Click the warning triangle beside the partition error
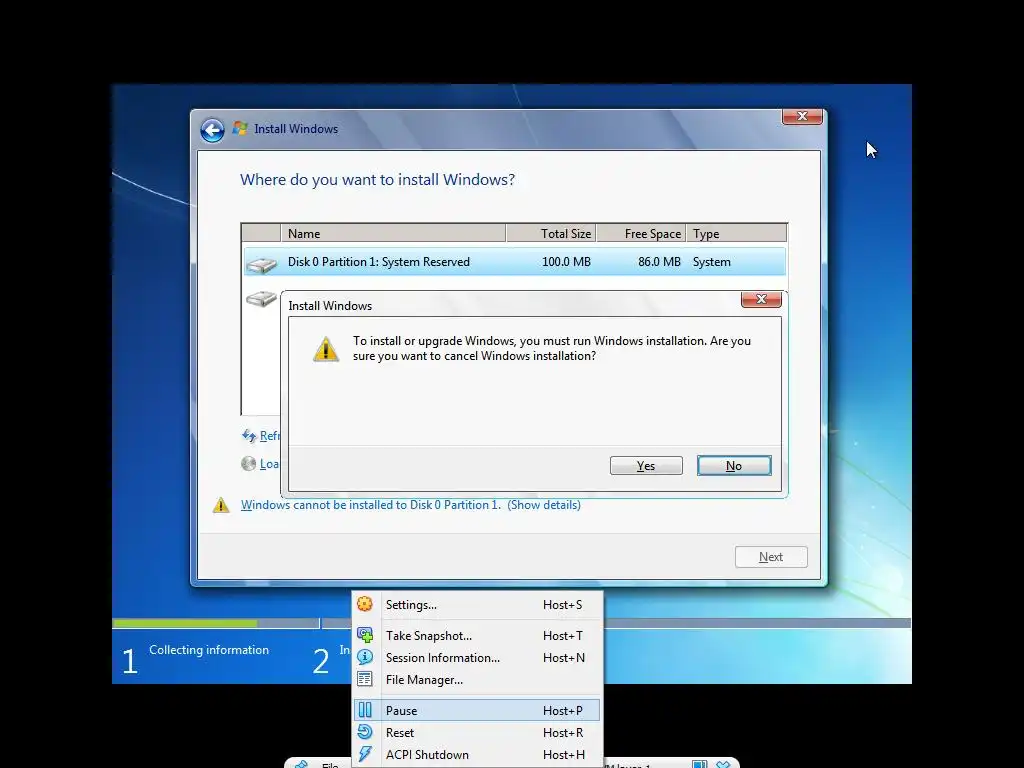1024x768 pixels. [x=221, y=505]
